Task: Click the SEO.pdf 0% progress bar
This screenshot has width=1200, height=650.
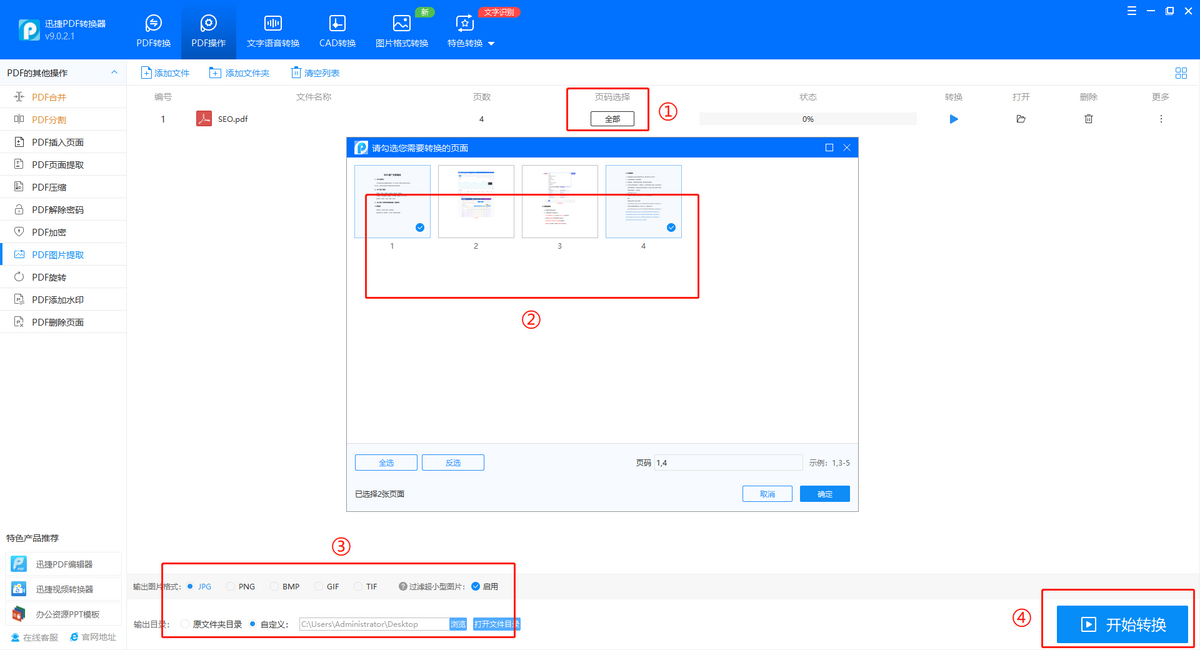Action: pos(808,119)
